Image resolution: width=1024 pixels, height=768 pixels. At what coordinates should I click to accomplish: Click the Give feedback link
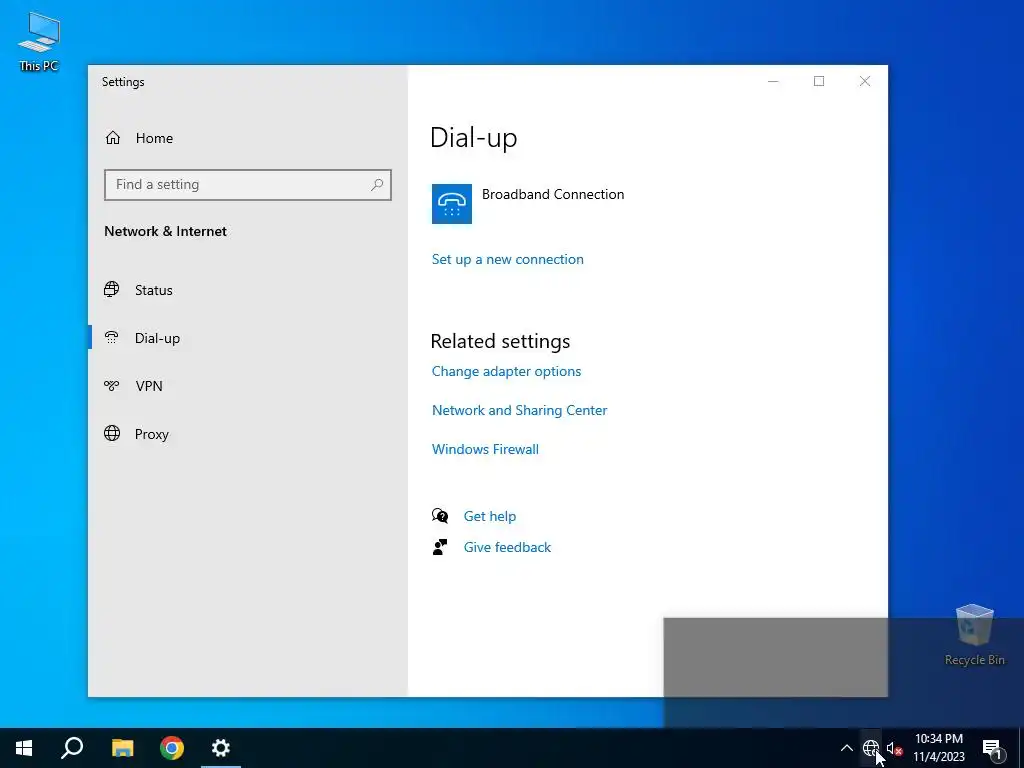point(507,547)
